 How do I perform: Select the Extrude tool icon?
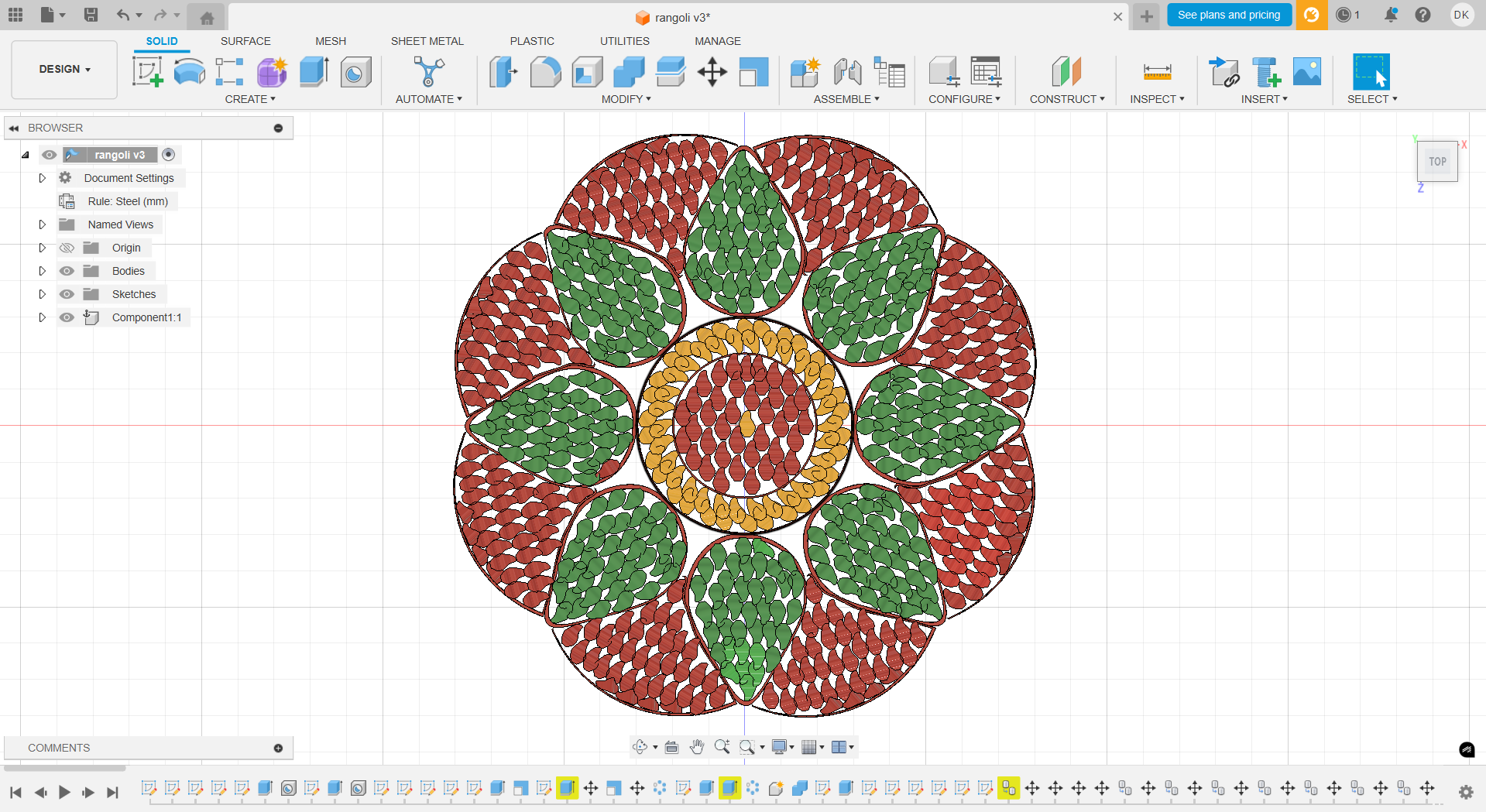[314, 72]
